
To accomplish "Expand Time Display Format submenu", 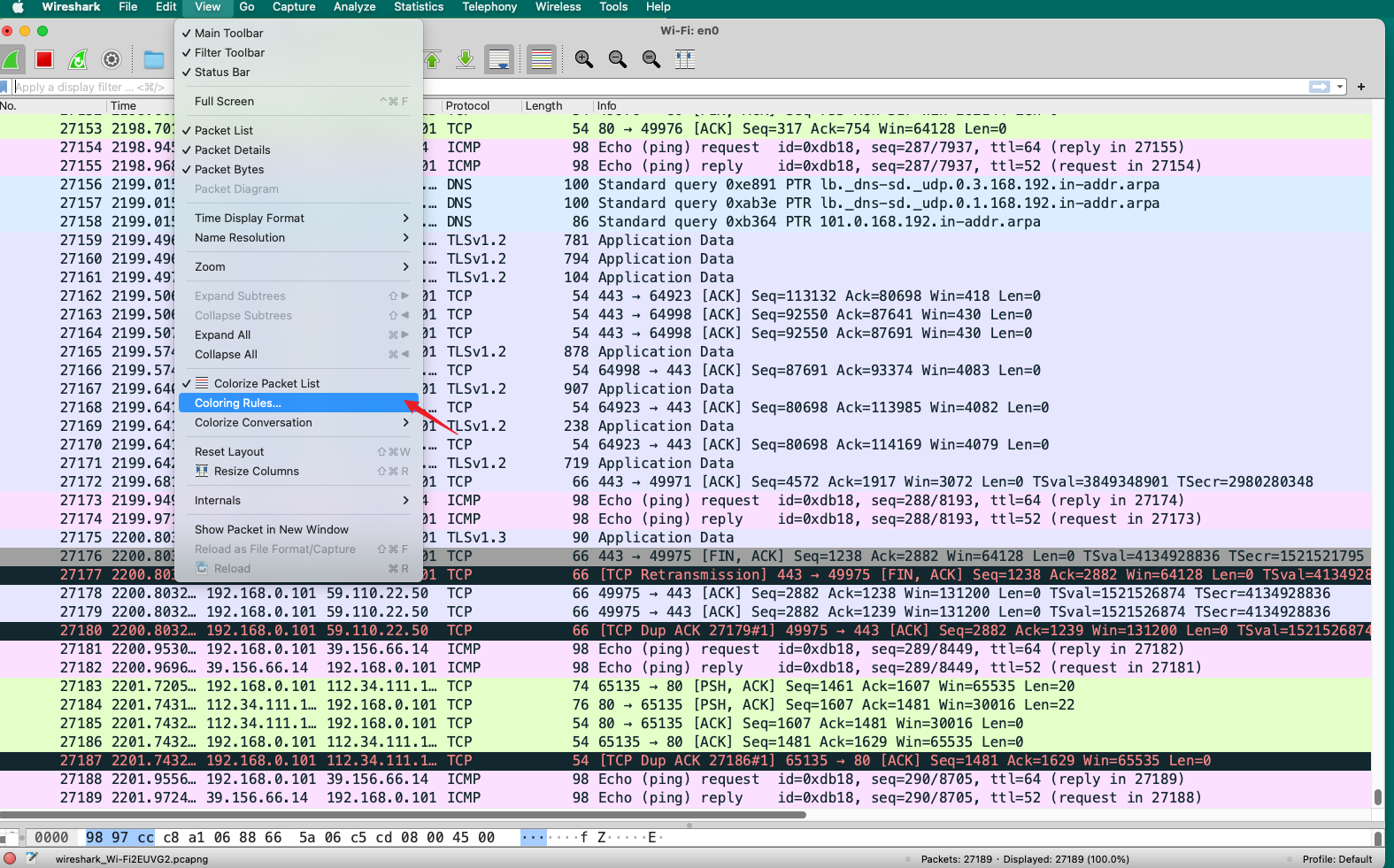I will [299, 218].
